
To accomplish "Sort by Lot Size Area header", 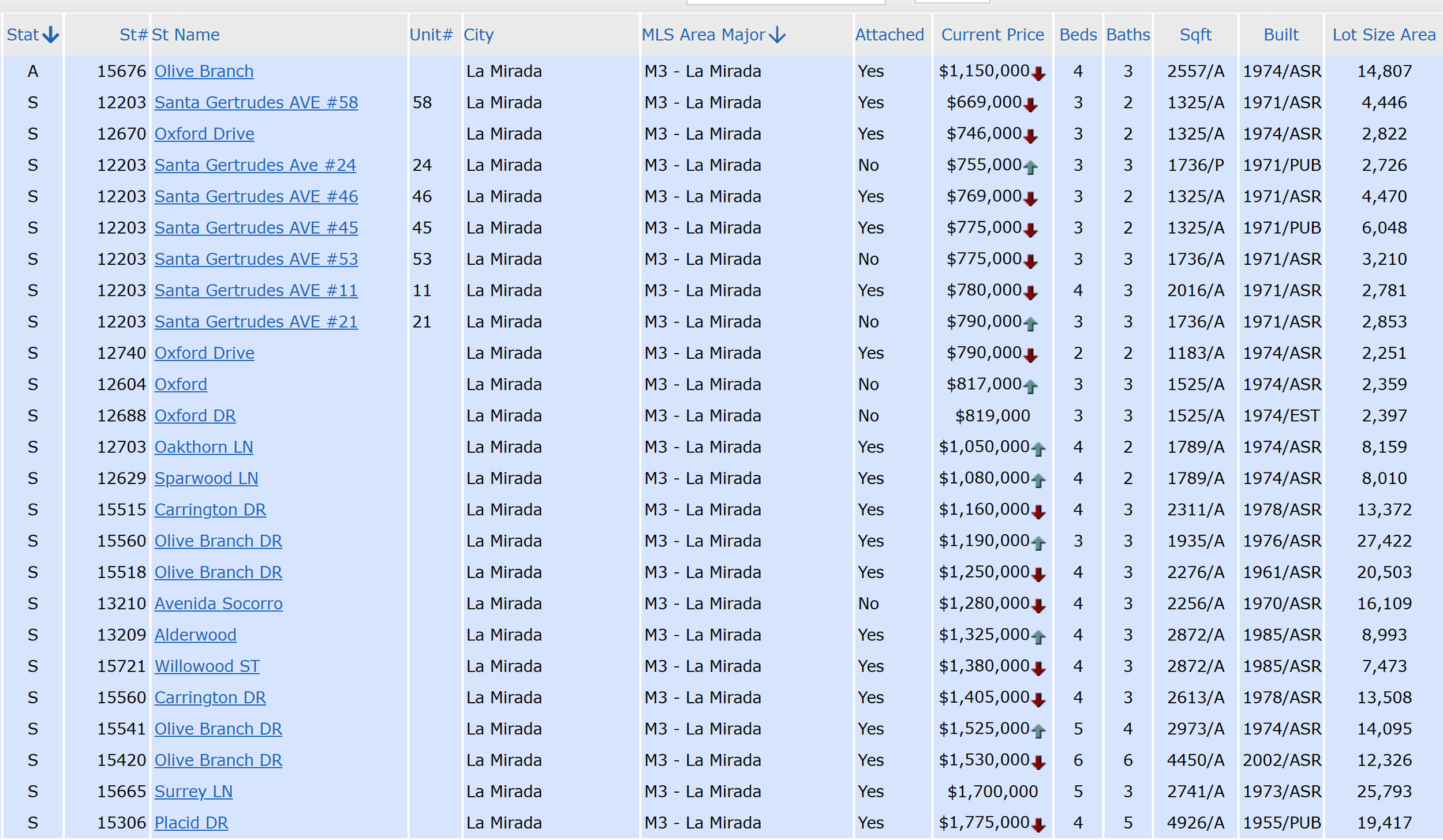I will 1384,35.
